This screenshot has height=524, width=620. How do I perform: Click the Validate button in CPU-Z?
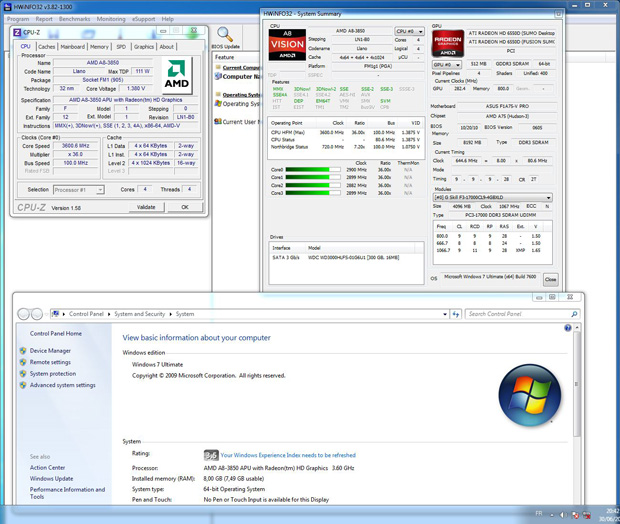pyautogui.click(x=146, y=207)
